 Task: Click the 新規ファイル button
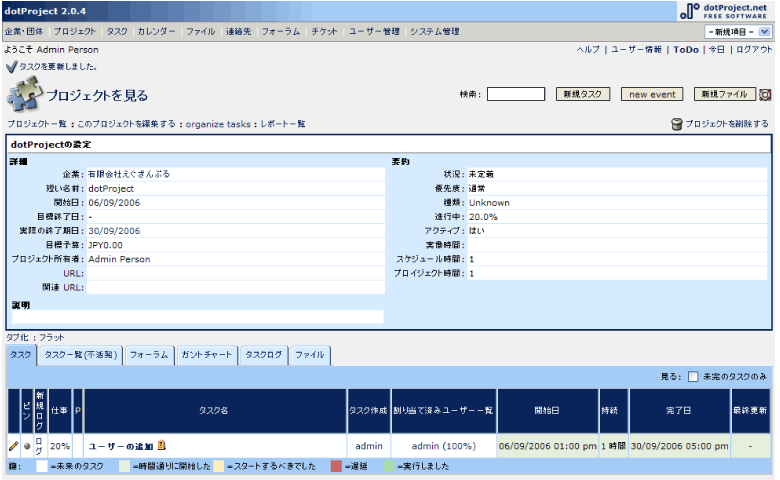(x=724, y=94)
